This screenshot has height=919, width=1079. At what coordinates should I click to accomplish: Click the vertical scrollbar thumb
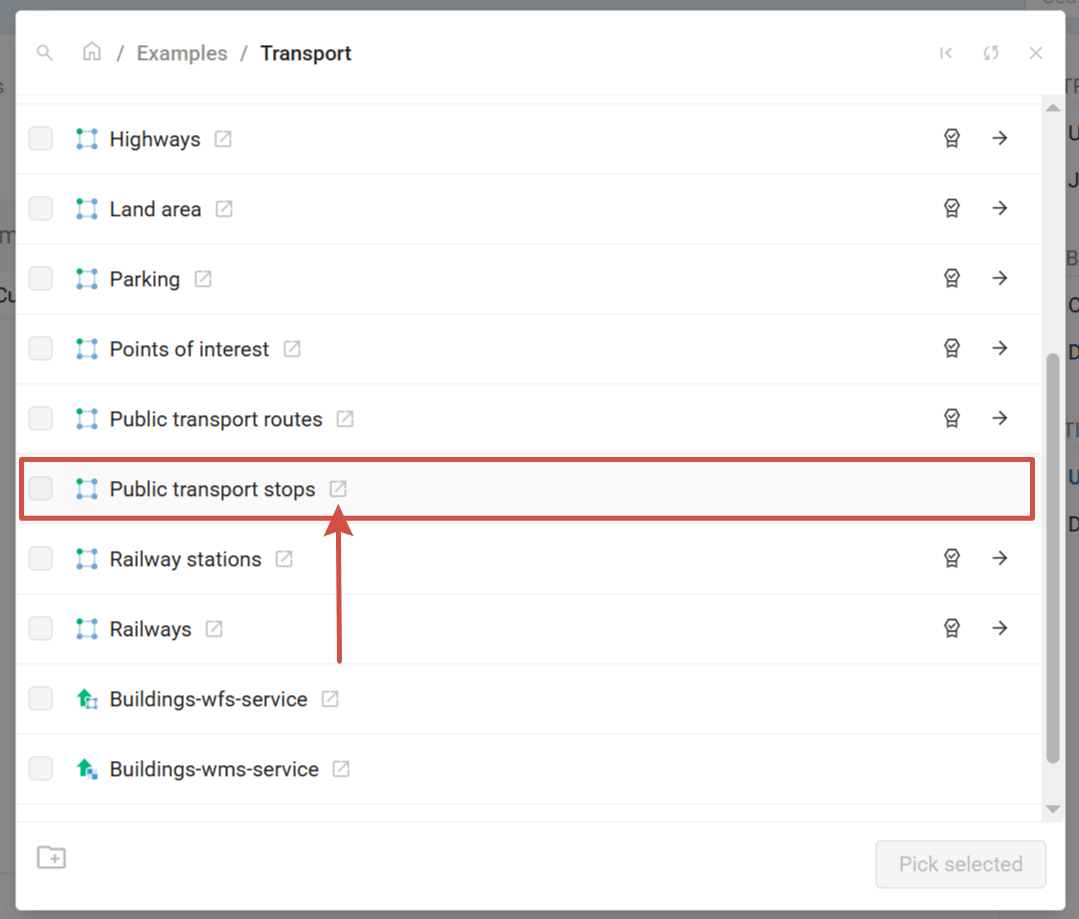coord(1052,555)
